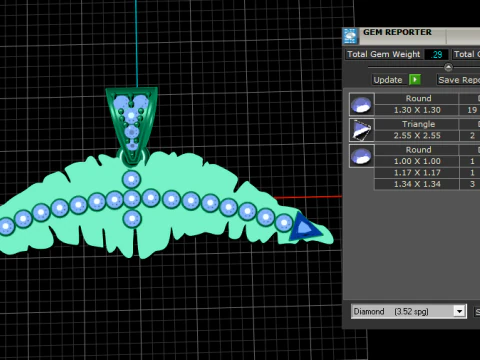Select the blue triangle gem on the leaf tip
The image size is (480, 360).
click(304, 227)
